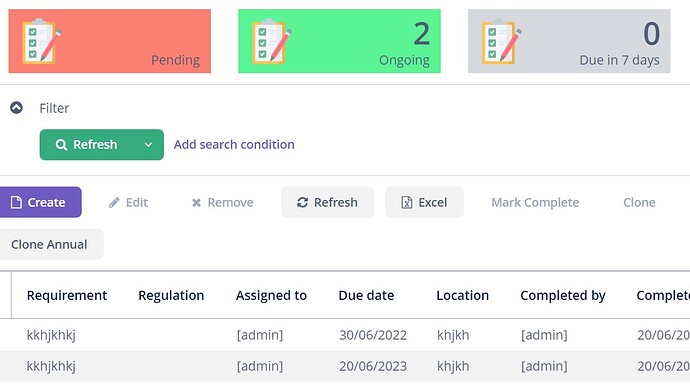Click Mark Complete action
Screen dimensions: 690x391
(x=535, y=202)
